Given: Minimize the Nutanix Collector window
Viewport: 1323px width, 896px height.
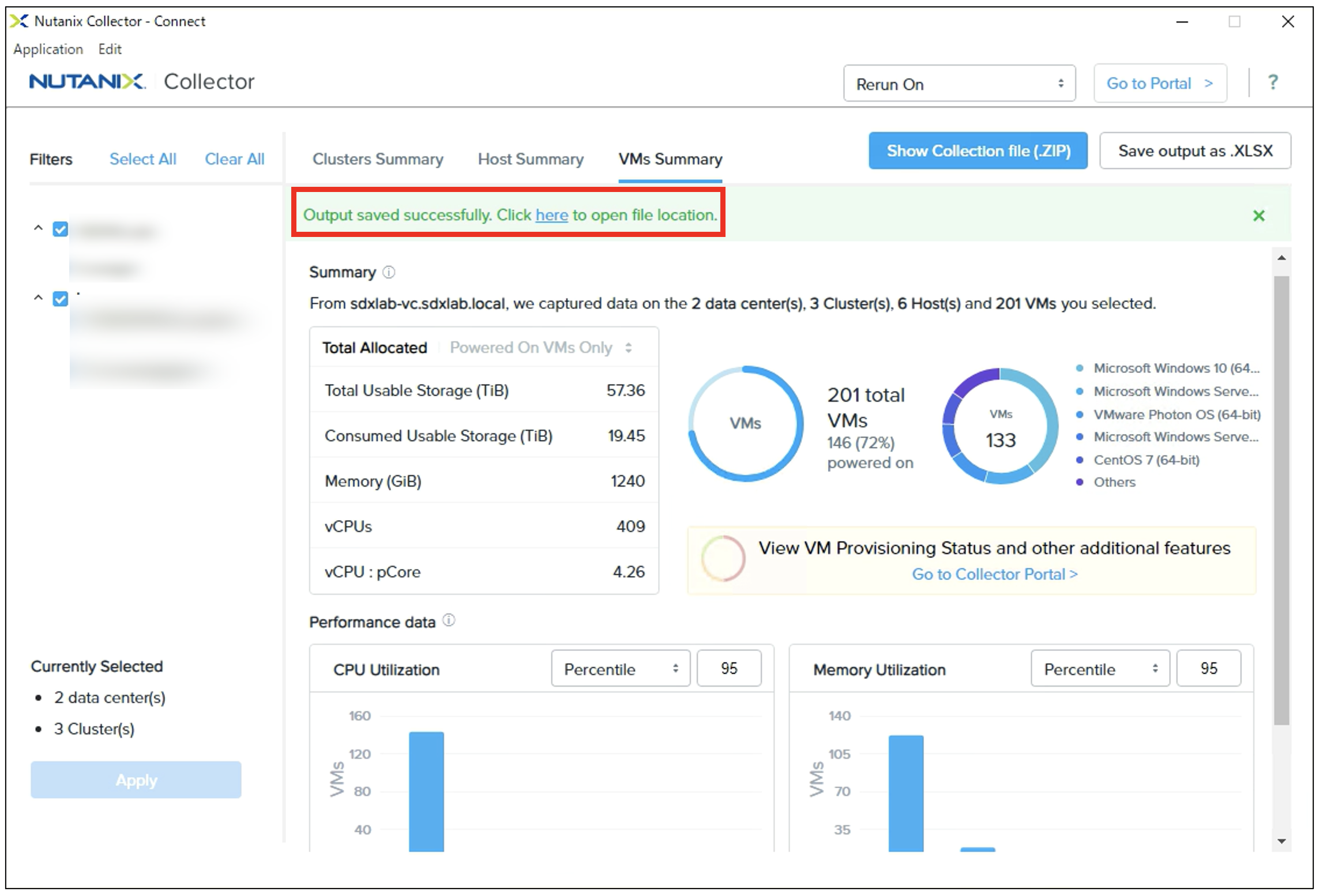Looking at the screenshot, I should (x=1182, y=22).
